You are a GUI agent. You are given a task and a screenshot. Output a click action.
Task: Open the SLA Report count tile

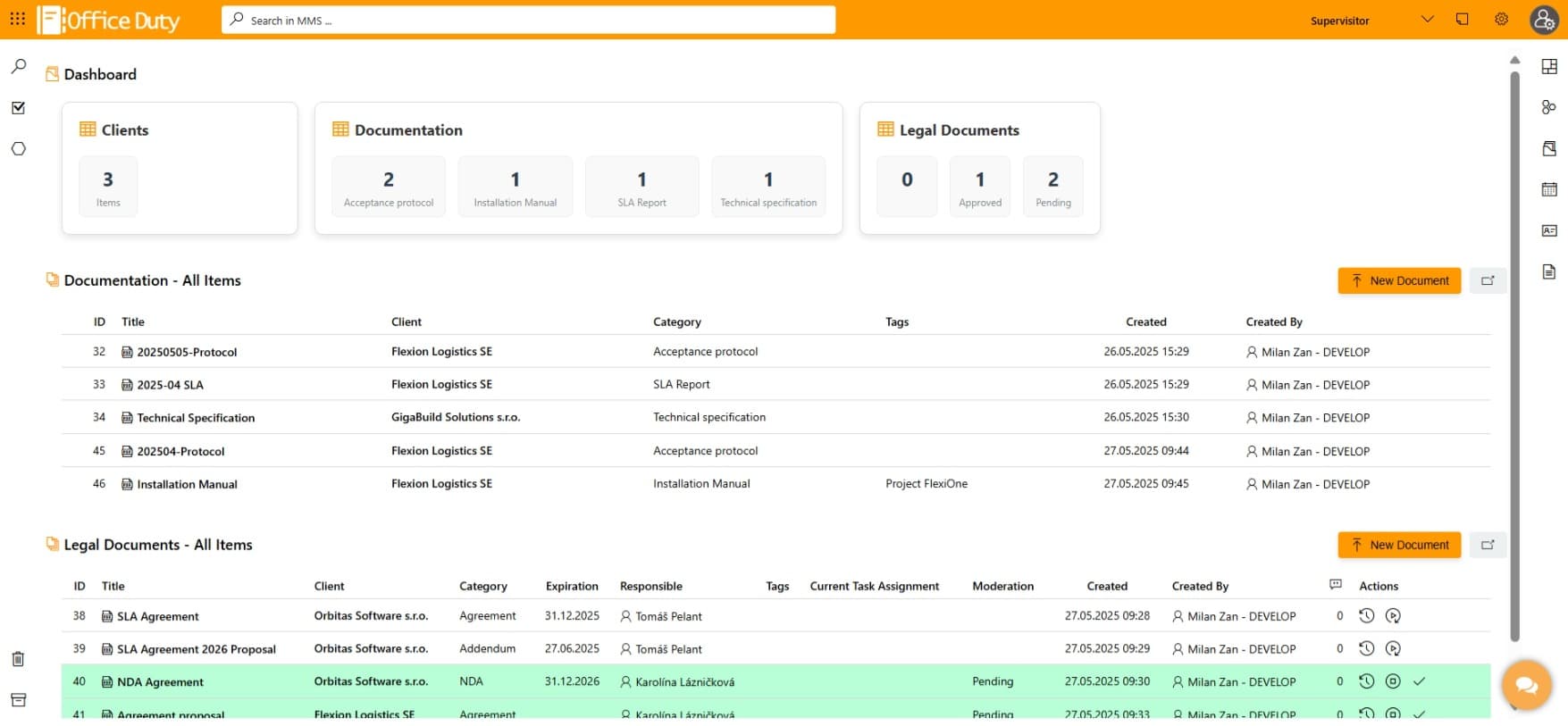pyautogui.click(x=641, y=187)
